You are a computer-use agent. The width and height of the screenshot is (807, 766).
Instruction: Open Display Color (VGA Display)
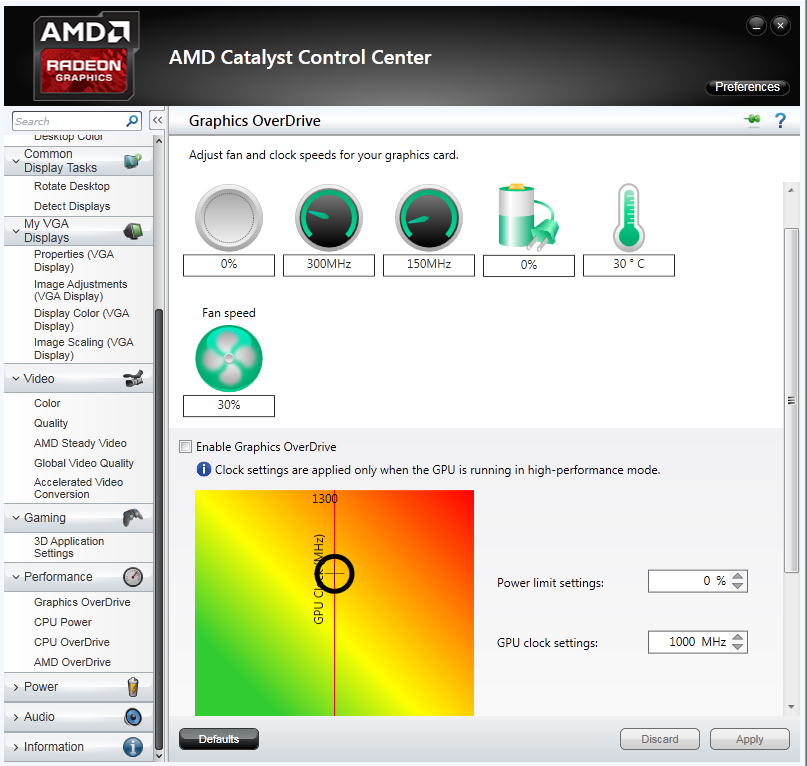(x=81, y=320)
